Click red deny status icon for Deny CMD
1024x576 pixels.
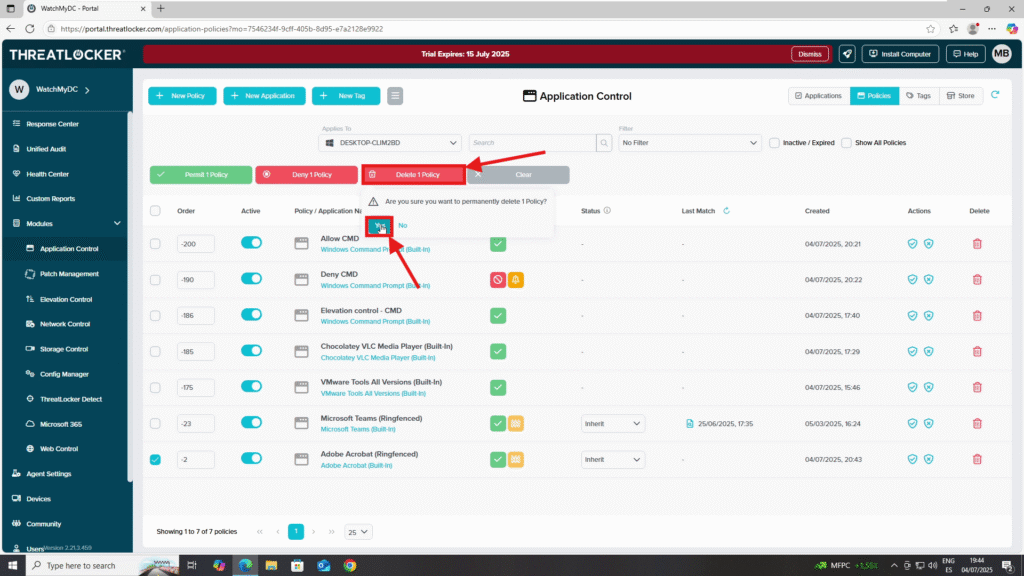[x=498, y=280]
